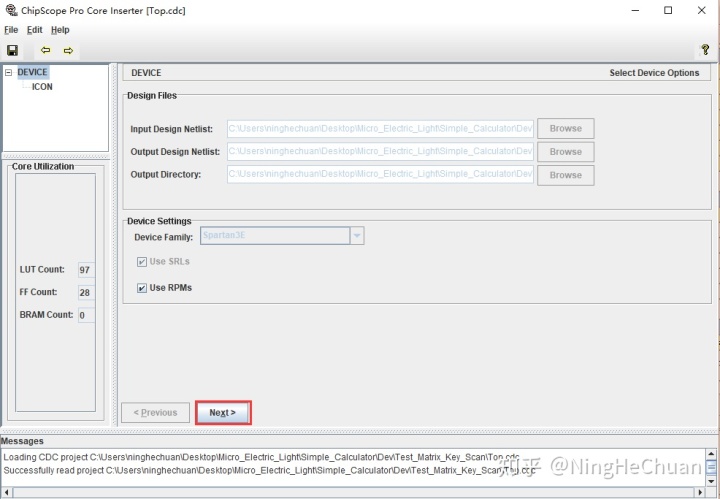Screen dimensions: 720x499
Task: Toggle the Use SRLs checkbox
Action: point(142,262)
